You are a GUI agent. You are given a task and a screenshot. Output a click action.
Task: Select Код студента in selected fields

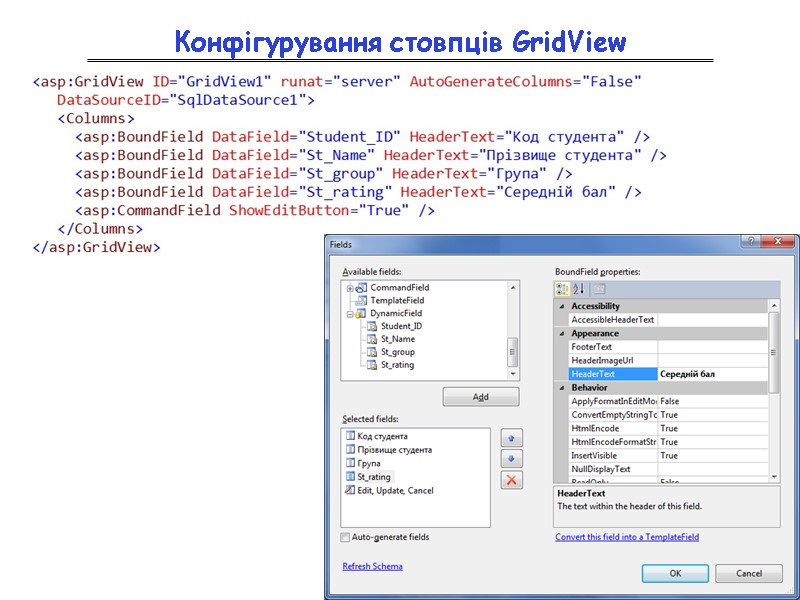(x=382, y=436)
